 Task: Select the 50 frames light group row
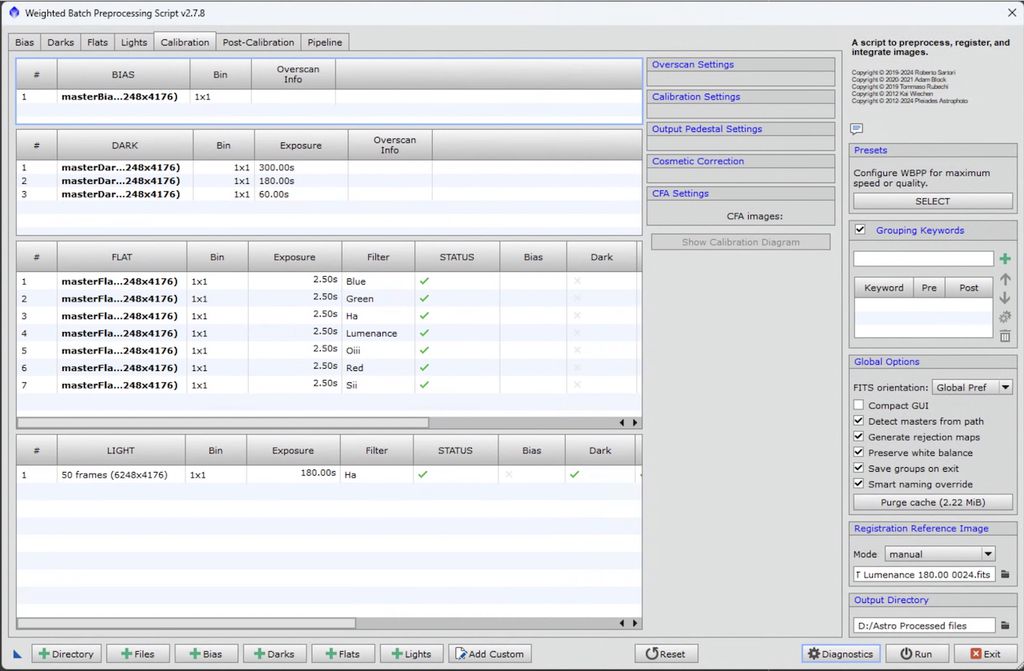pyautogui.click(x=329, y=474)
